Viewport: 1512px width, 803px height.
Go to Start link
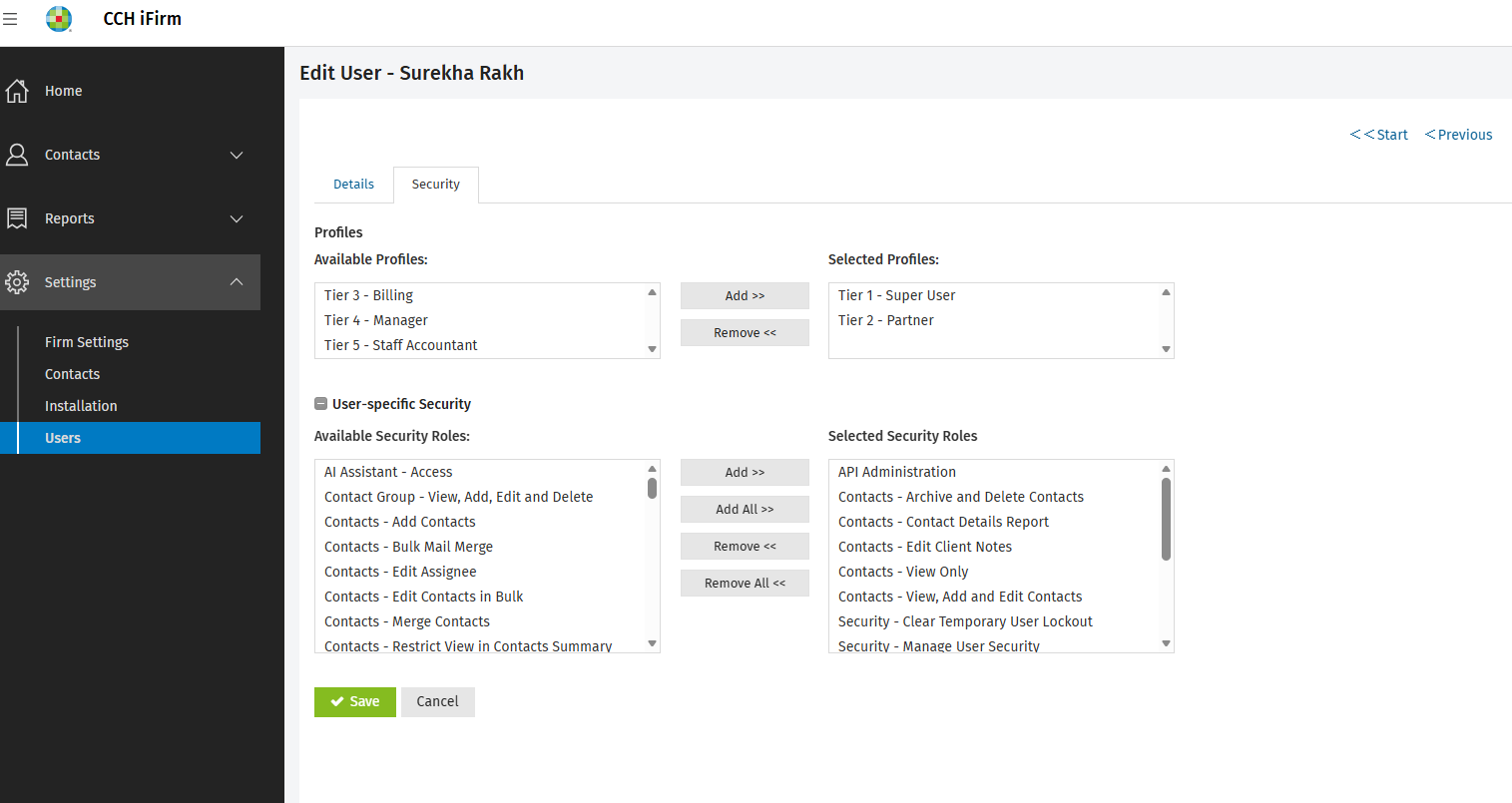[1379, 135]
